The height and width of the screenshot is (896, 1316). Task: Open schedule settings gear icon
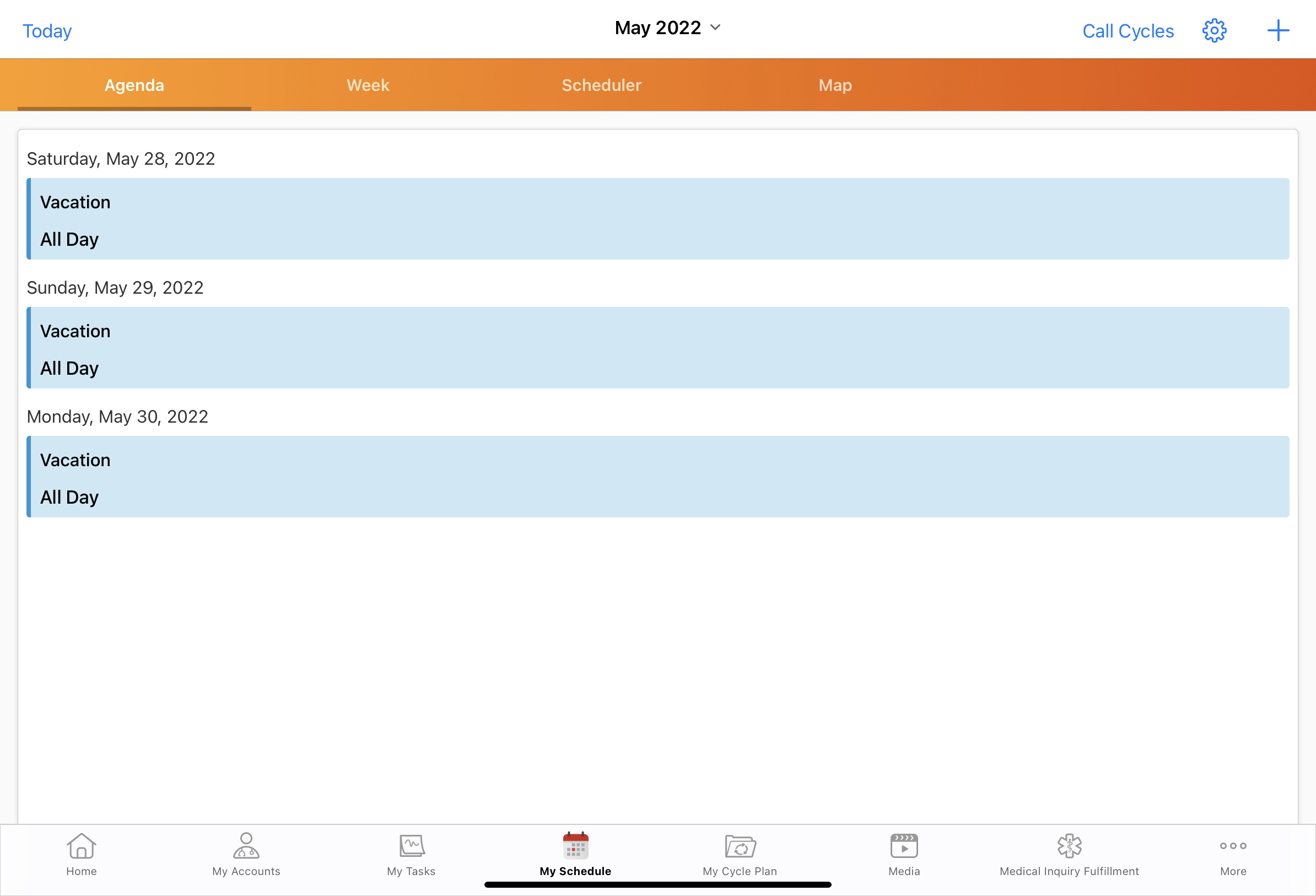point(1214,31)
